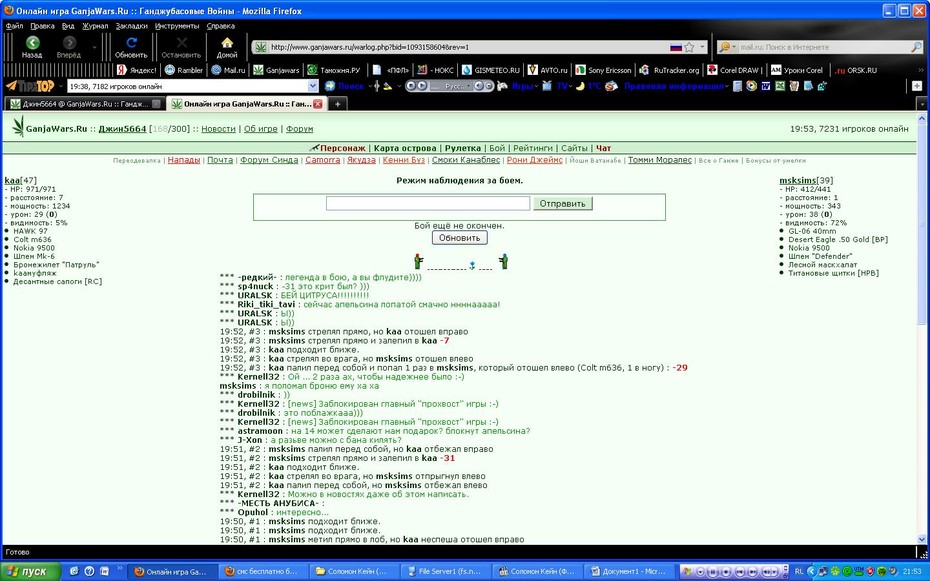930x581 pixels.
Task: Open the Закладки menu
Action: click(132, 26)
